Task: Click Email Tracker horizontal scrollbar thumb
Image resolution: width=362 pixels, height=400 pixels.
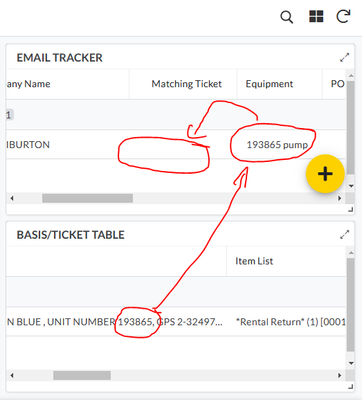Action: click(87, 198)
